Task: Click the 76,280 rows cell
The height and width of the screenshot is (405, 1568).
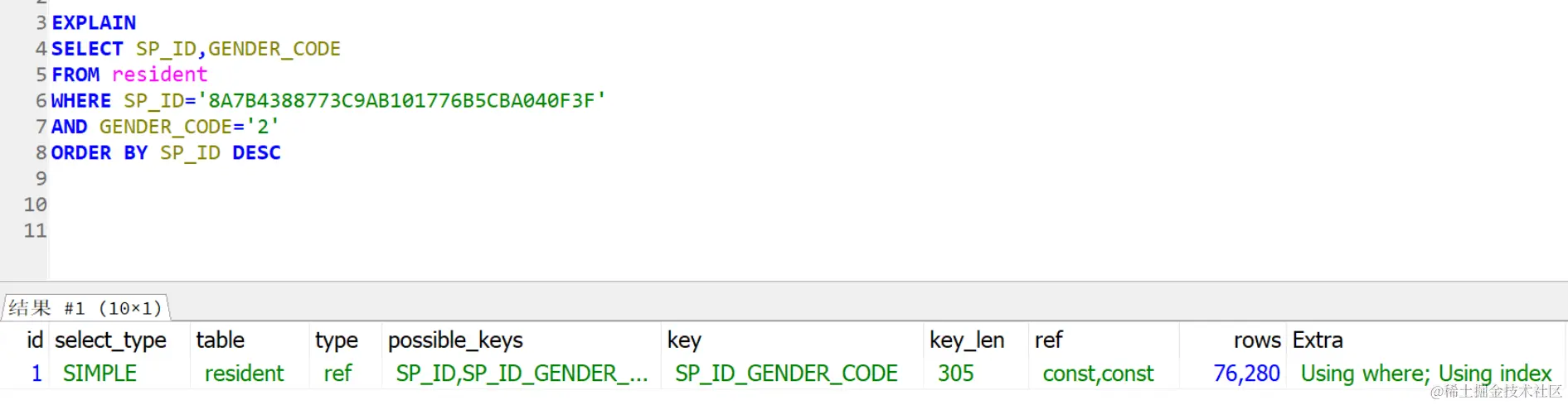Action: click(x=1246, y=374)
